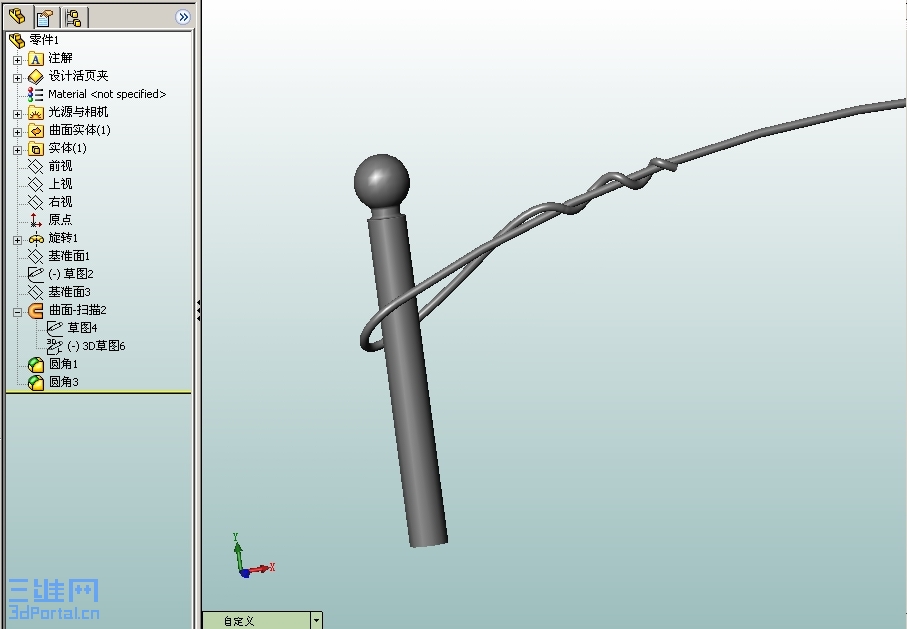This screenshot has width=907, height=629.
Task: Expand the 光源与相机 node
Action: click(x=17, y=113)
